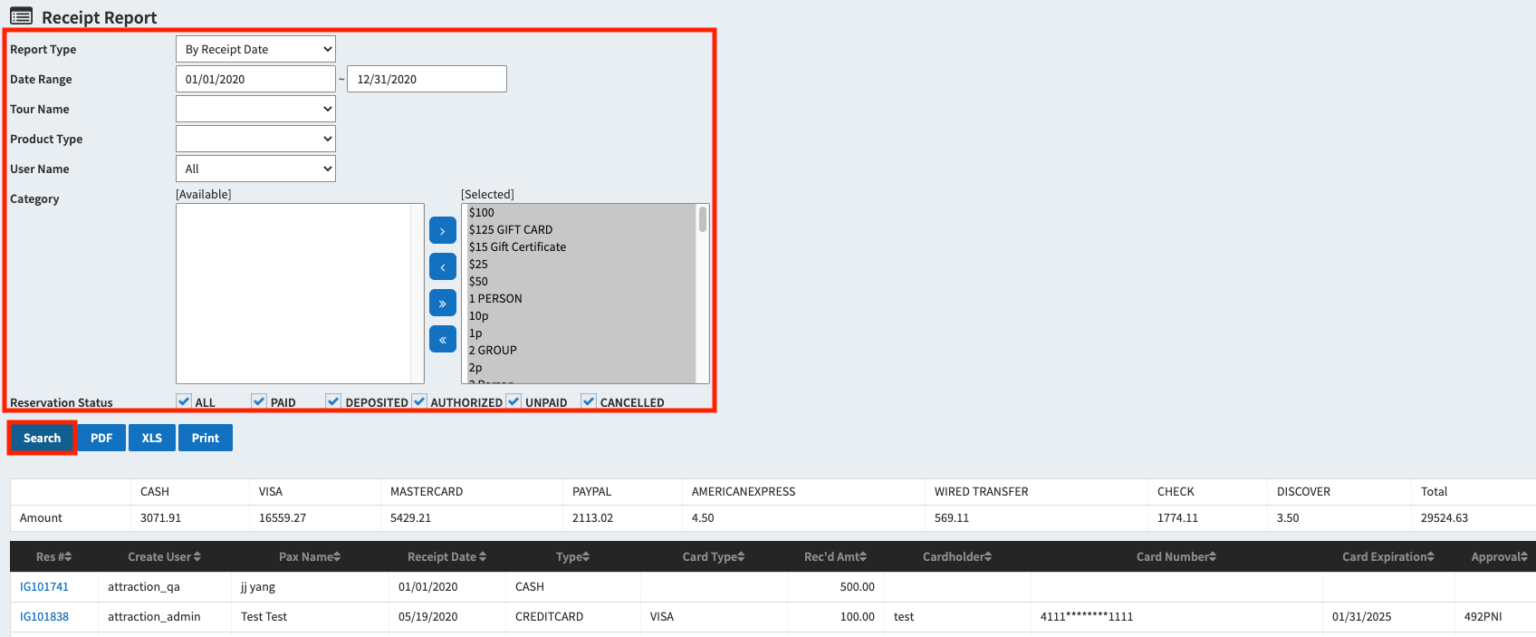Viewport: 1536px width, 637px height.
Task: Expand the Tour Name dropdown
Action: (255, 109)
